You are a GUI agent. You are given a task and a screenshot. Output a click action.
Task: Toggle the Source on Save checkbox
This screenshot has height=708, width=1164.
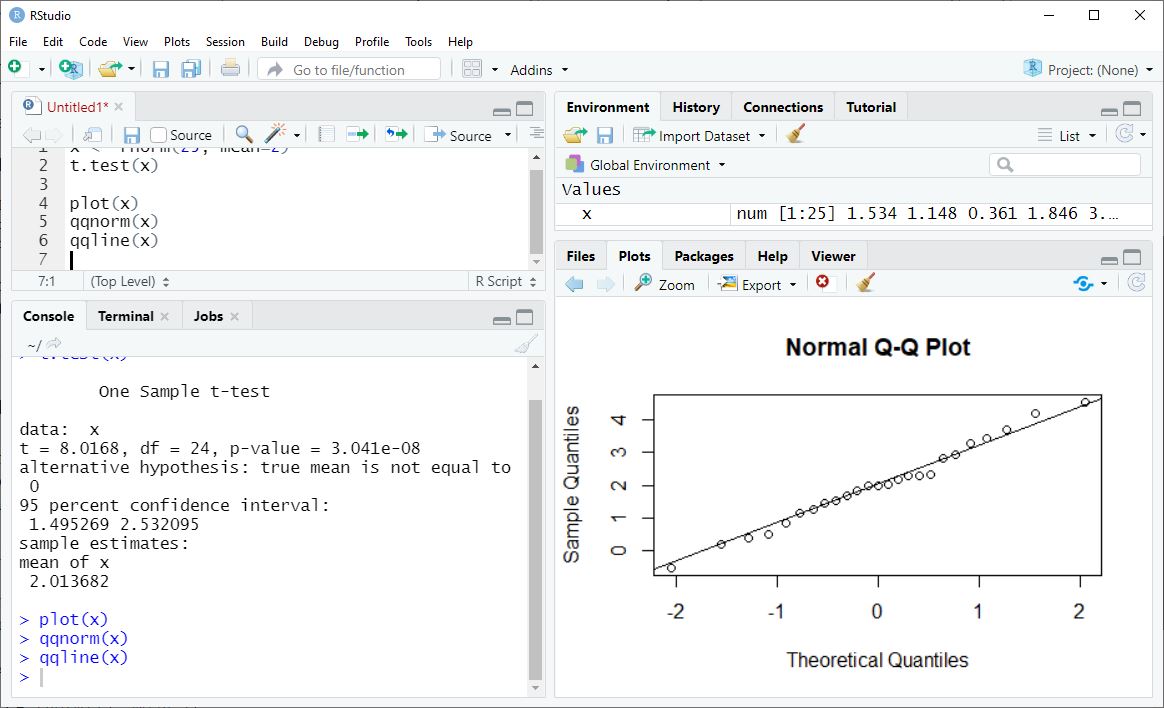coord(159,135)
